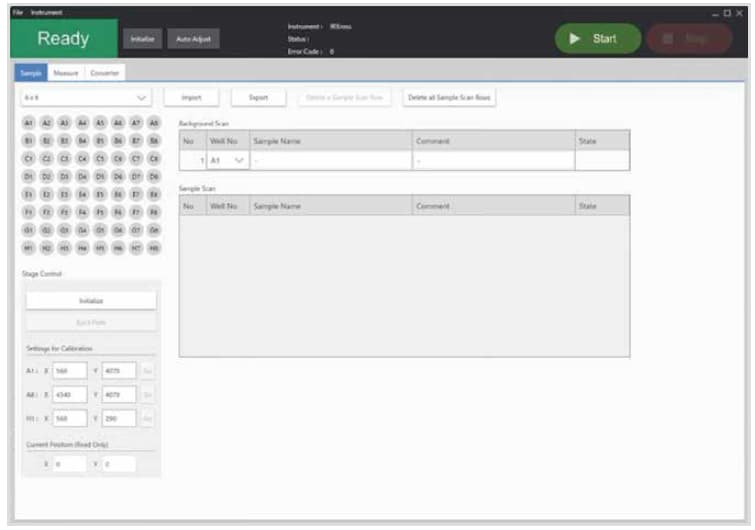Viewport: 755px width, 530px height.
Task: Click the Background Scan Well No column header
Action: tap(228, 141)
